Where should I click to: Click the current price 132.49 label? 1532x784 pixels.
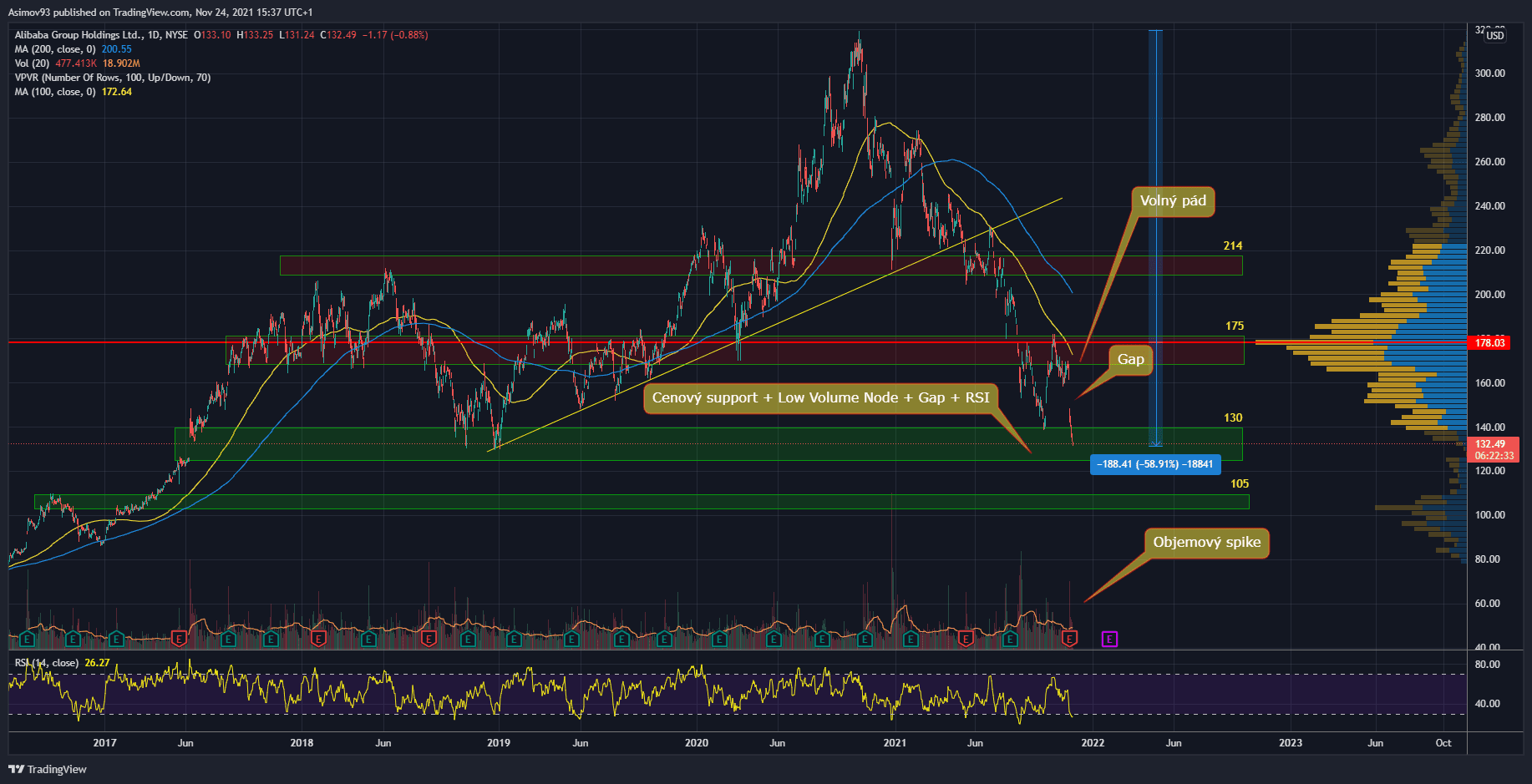click(1490, 444)
